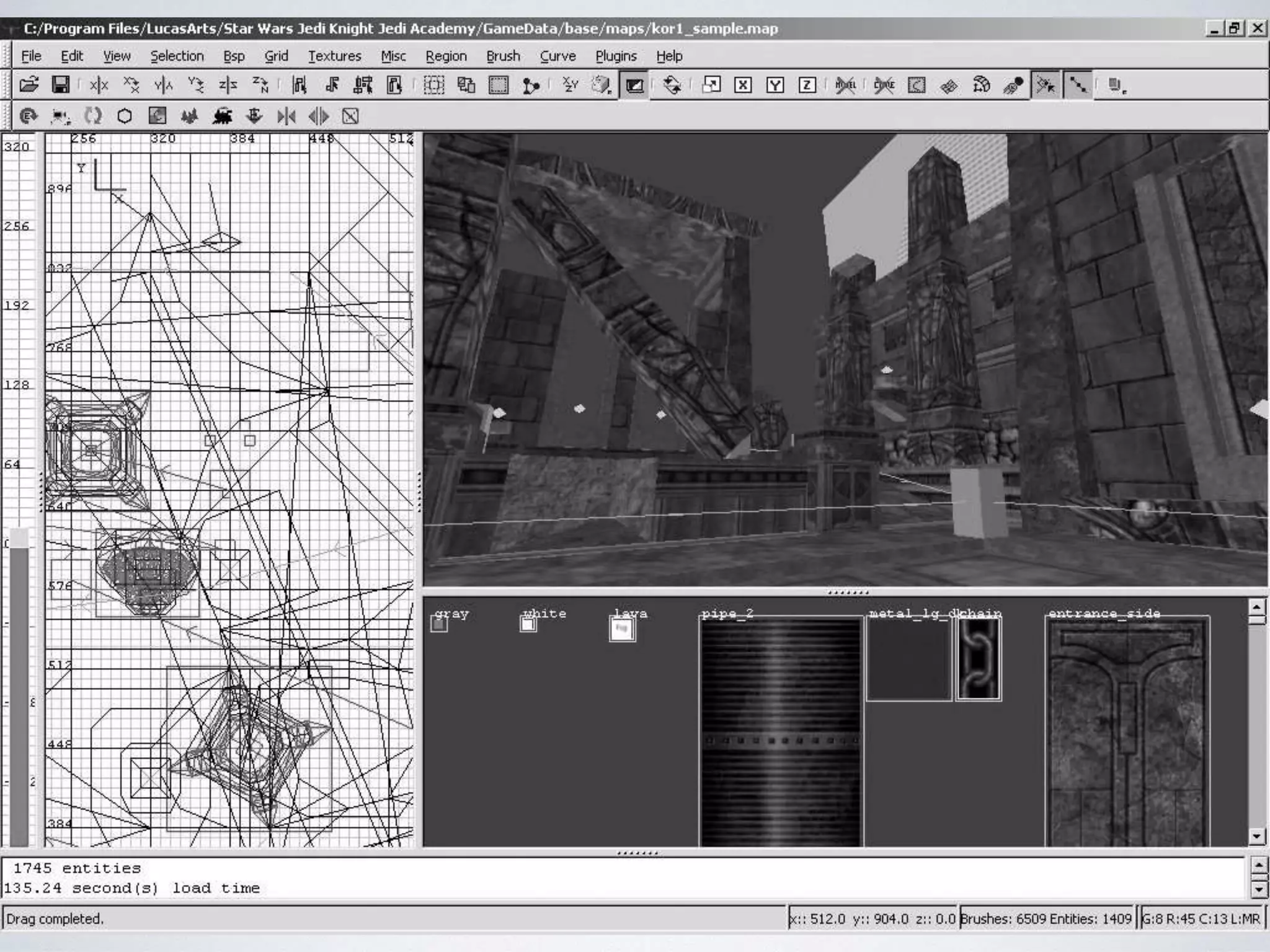Toggle the Scale X axis lock button
1270x952 pixels.
tap(743, 85)
